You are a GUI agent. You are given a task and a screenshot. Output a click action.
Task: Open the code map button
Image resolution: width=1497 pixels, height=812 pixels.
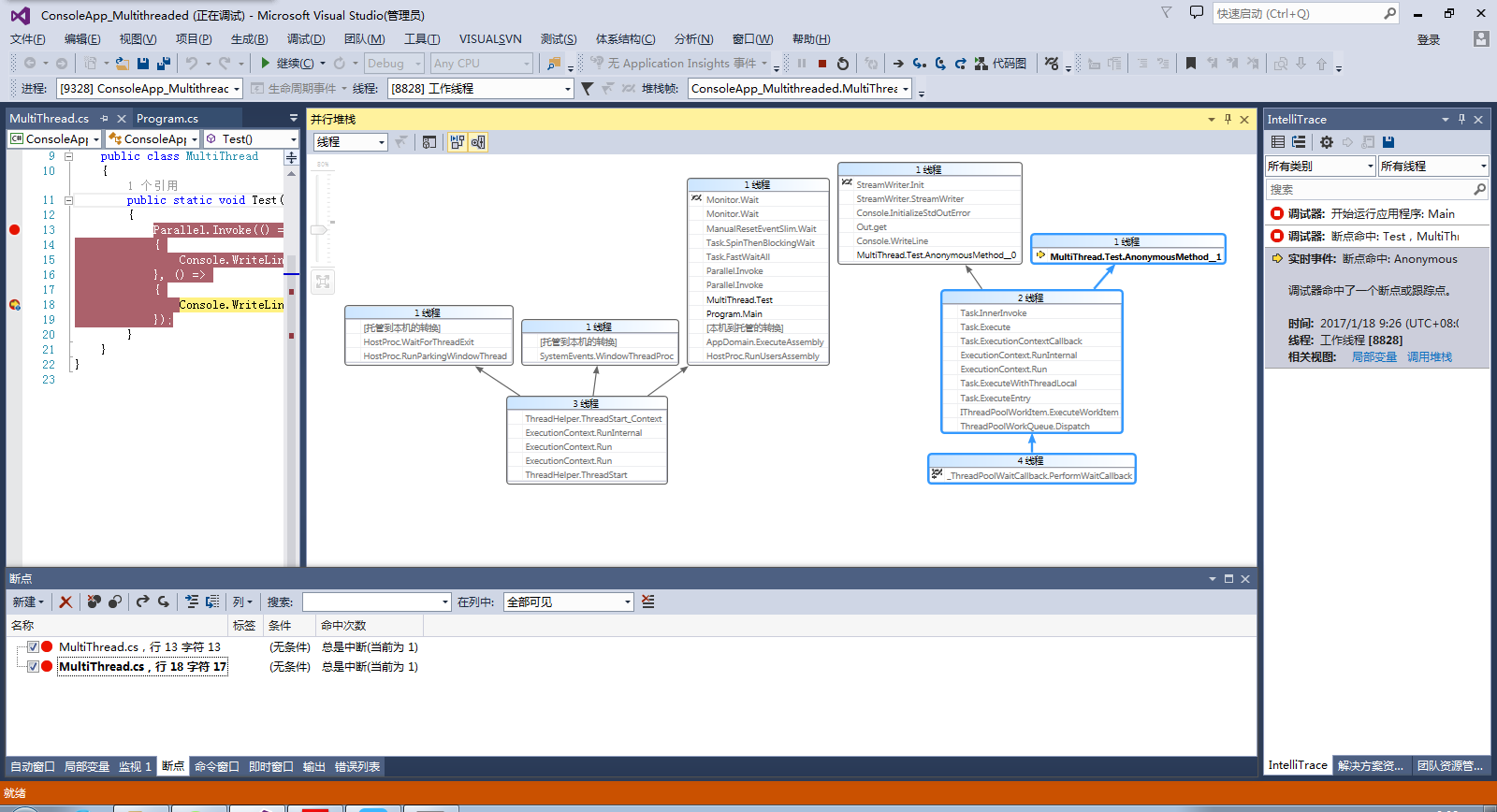pos(1000,64)
